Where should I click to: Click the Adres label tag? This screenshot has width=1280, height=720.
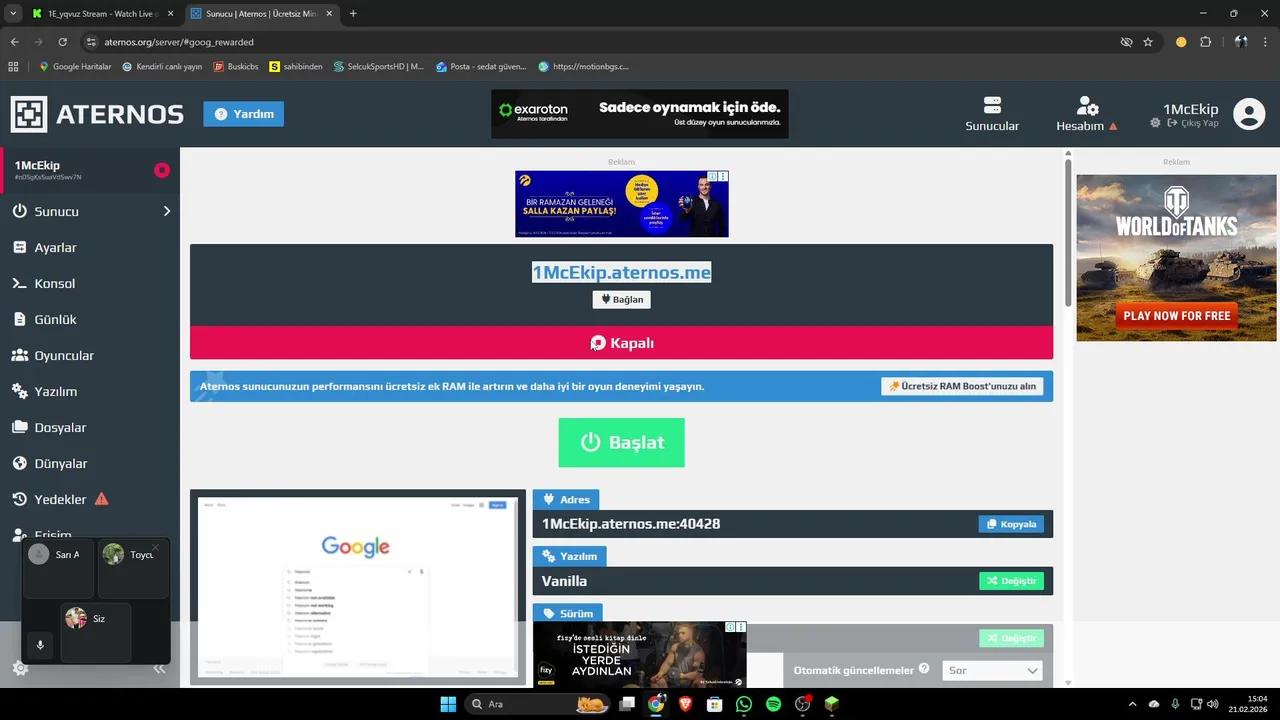point(566,499)
